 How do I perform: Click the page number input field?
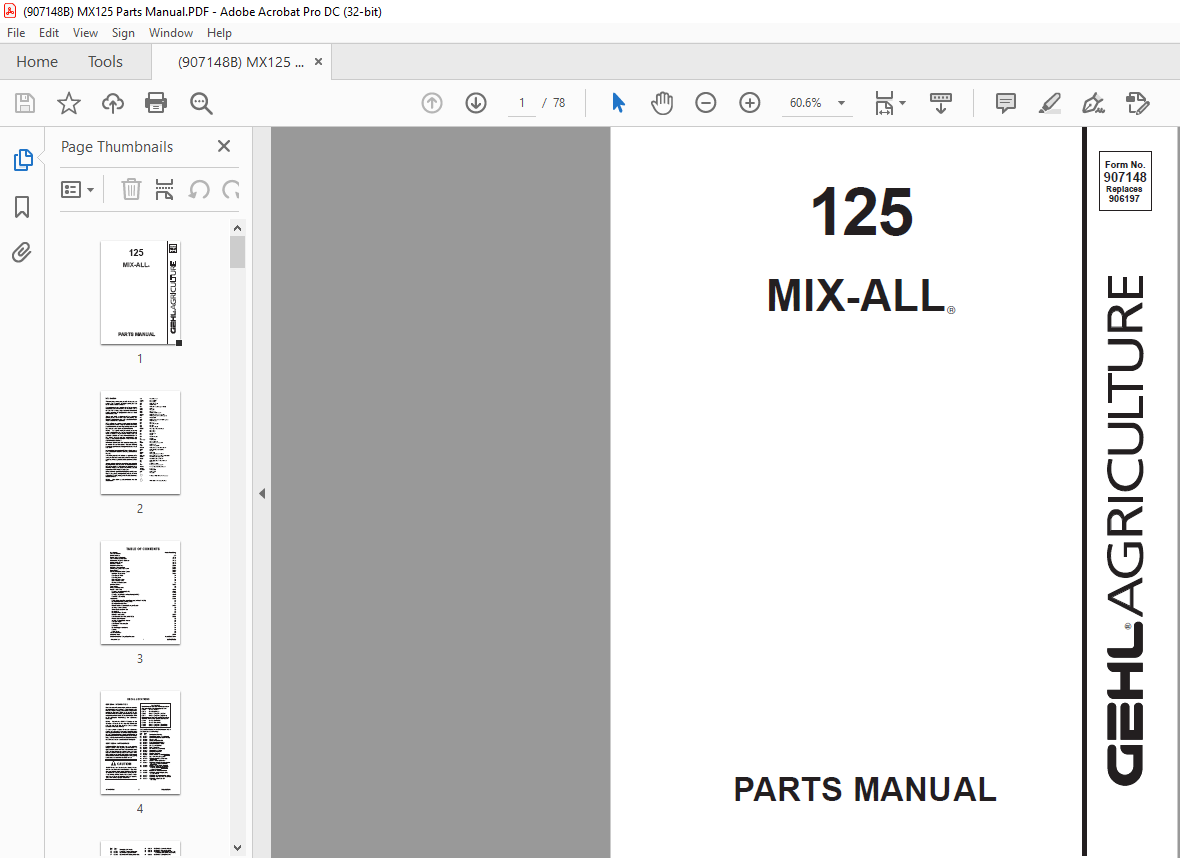click(522, 103)
